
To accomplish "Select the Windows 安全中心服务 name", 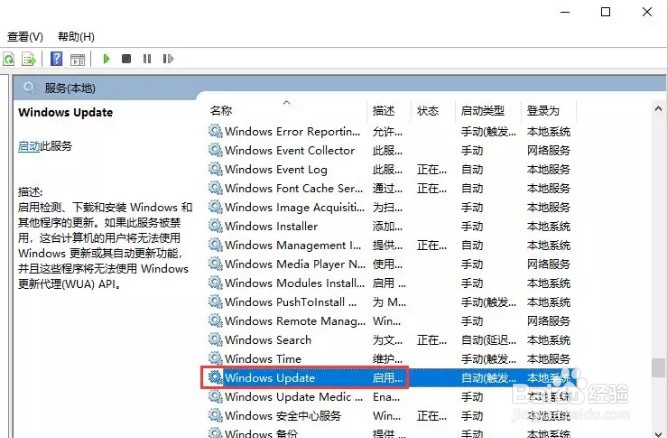I will click(x=283, y=415).
